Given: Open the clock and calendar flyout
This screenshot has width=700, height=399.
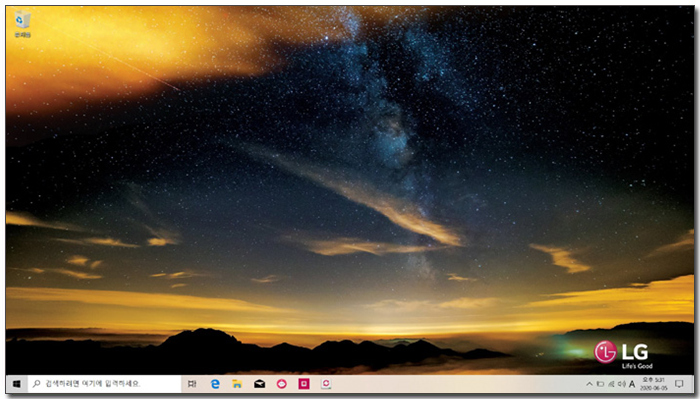Looking at the screenshot, I should coord(654,384).
